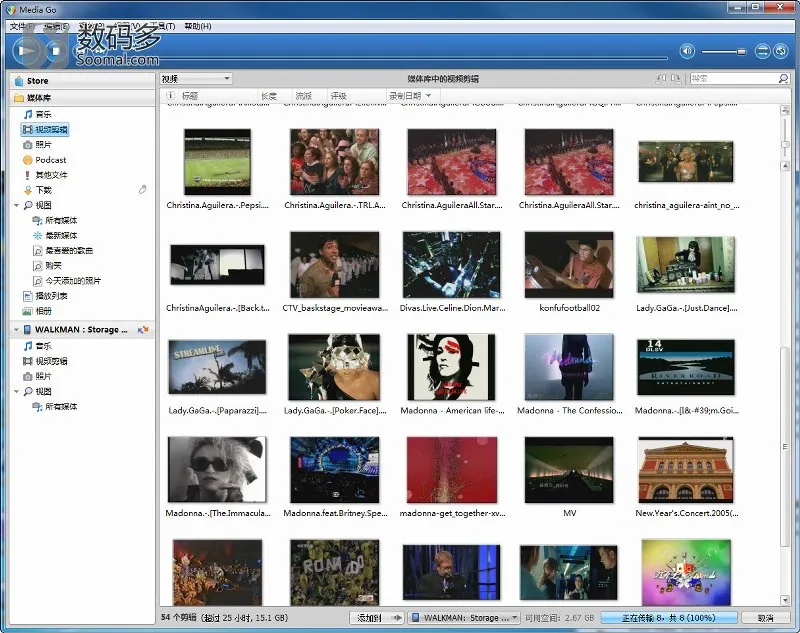The height and width of the screenshot is (633, 800).
Task: Start playback with the Play button
Action: pos(25,50)
